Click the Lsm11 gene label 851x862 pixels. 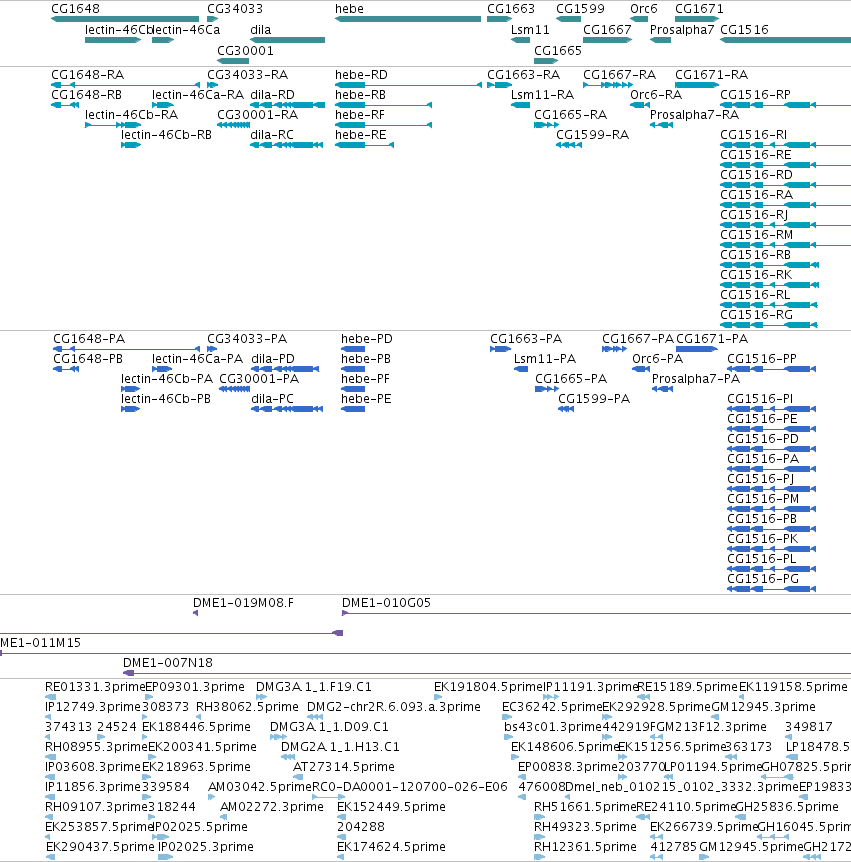(530, 30)
